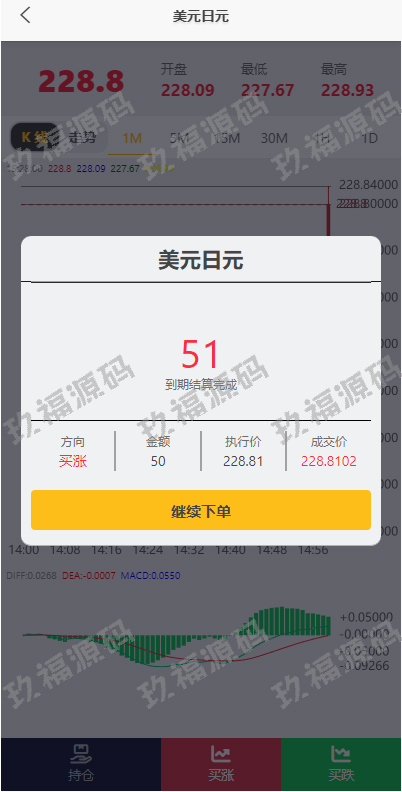Click the 美元日元 dialog title
Image resolution: width=402 pixels, height=792 pixels.
201,261
